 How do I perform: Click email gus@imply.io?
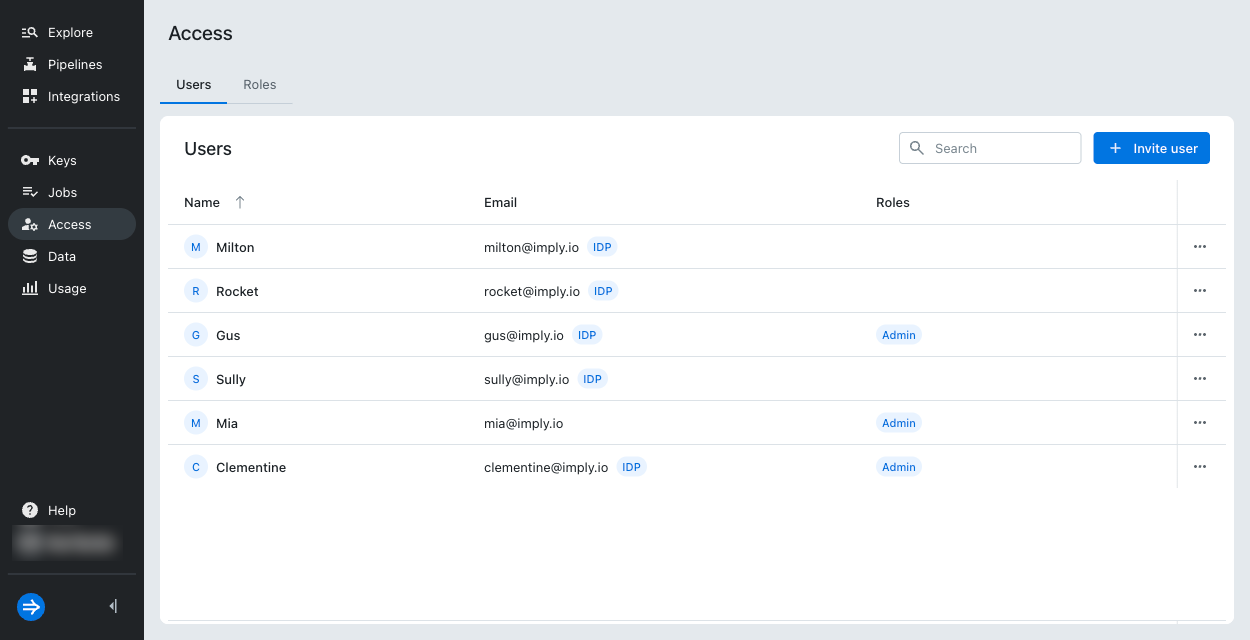pyautogui.click(x=524, y=335)
